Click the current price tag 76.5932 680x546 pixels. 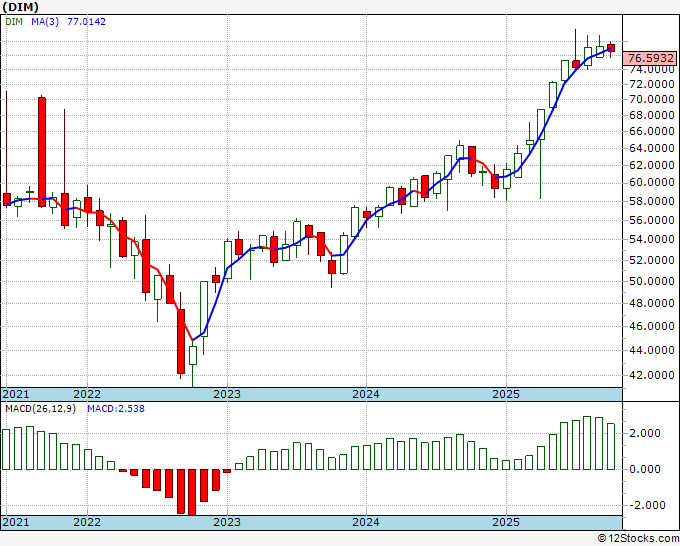coord(651,58)
